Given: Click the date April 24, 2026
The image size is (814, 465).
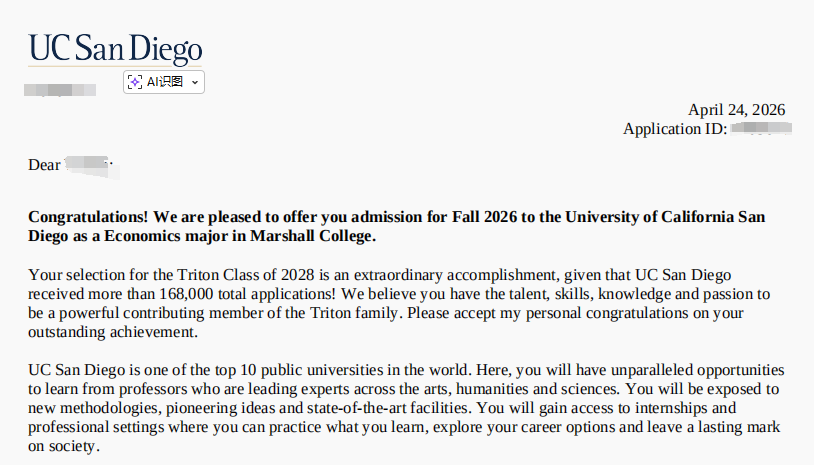Looking at the screenshot, I should click(x=736, y=110).
